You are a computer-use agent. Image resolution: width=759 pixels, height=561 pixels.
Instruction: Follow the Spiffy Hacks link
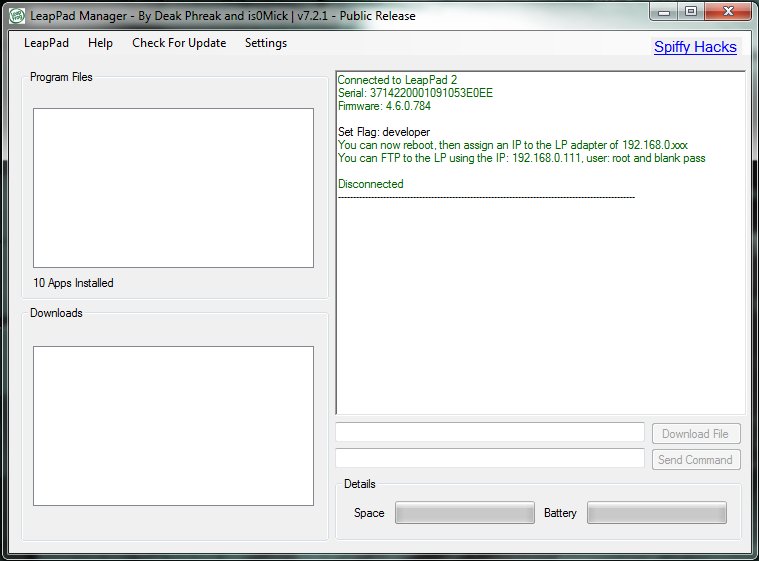(x=695, y=47)
